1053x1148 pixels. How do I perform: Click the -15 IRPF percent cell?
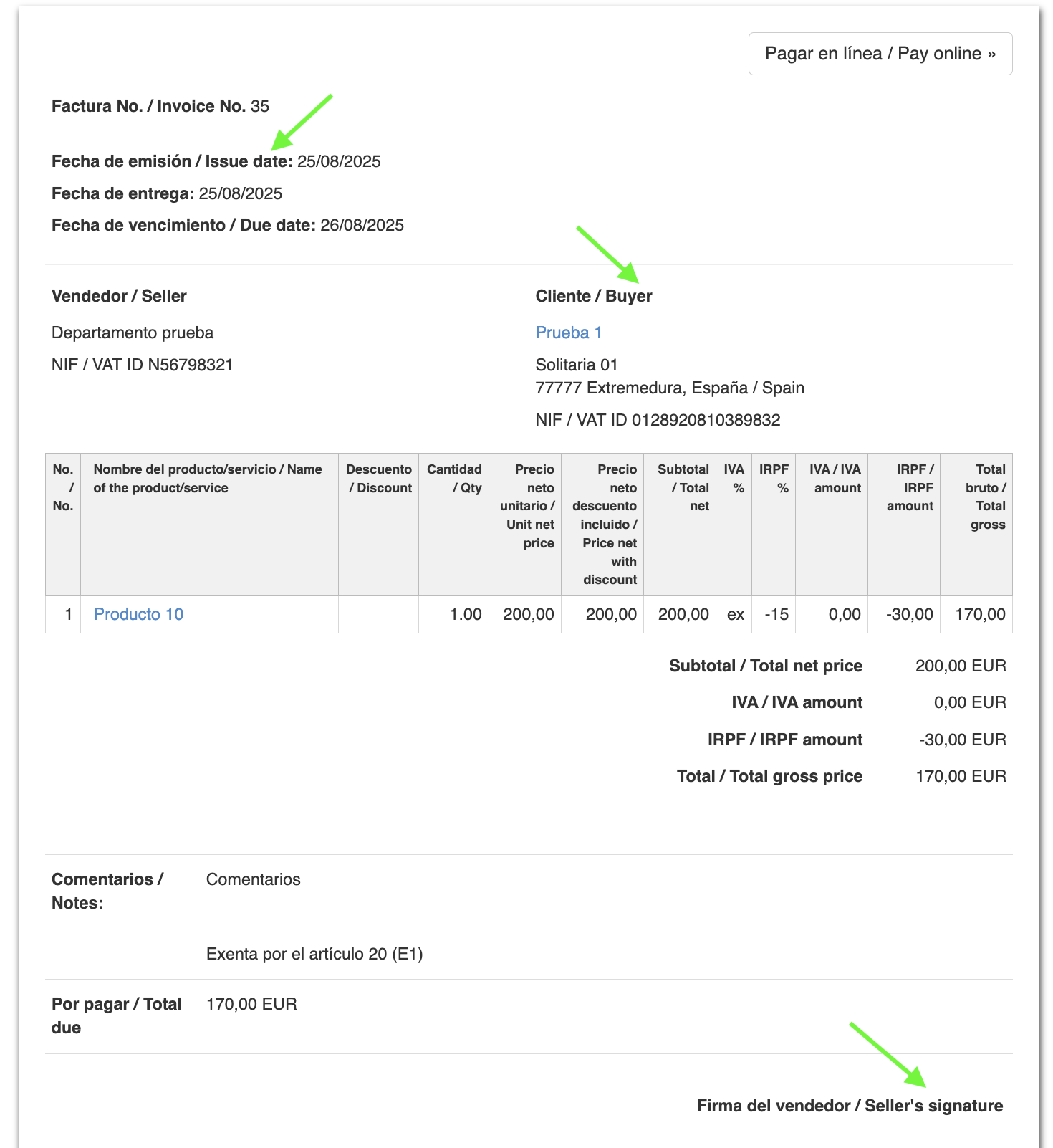coord(776,614)
